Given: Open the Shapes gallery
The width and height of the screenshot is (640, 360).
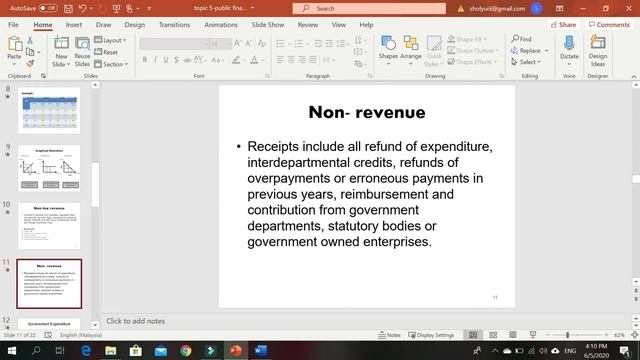Looking at the screenshot, I should (388, 51).
